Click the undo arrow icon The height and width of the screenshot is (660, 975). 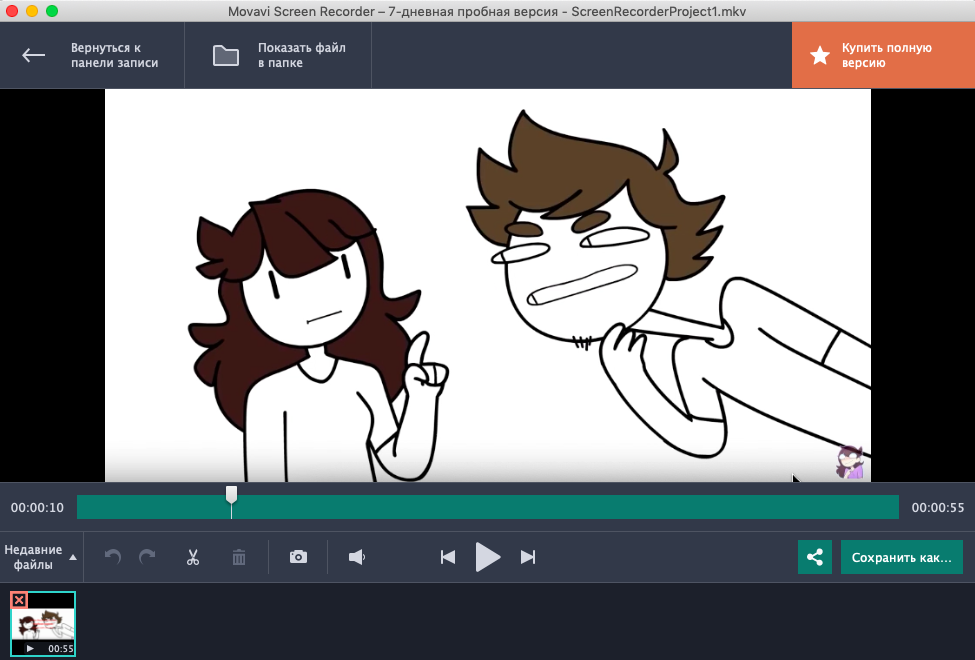coord(113,557)
